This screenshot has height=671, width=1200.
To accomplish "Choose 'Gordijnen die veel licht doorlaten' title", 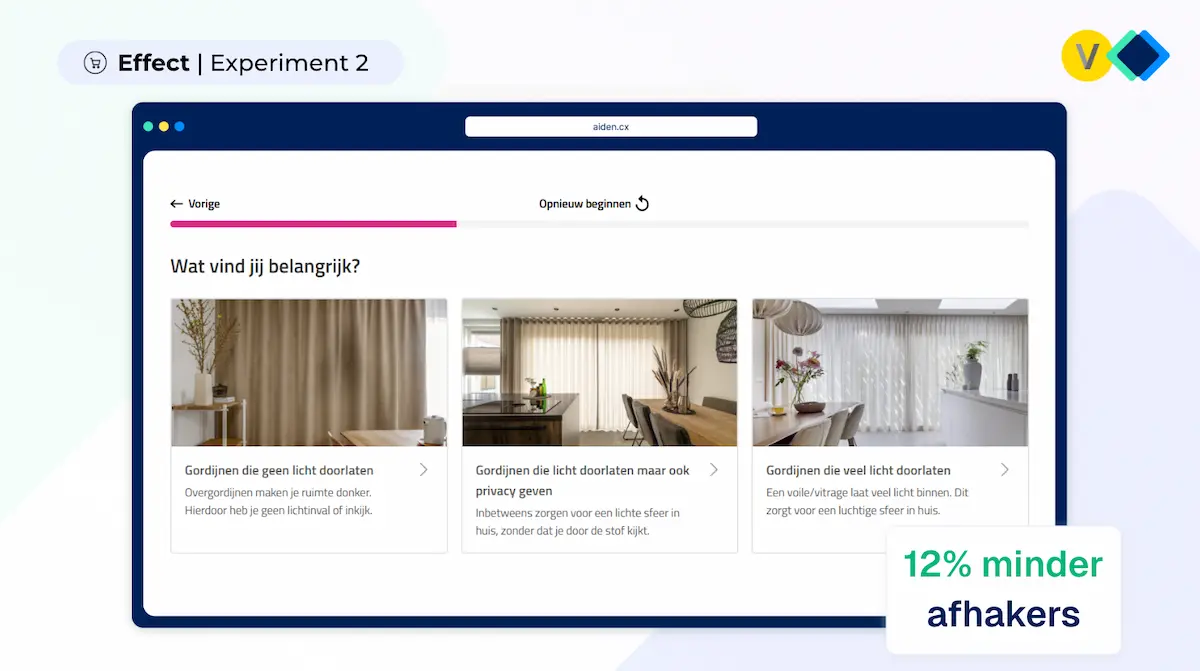I will coord(858,470).
